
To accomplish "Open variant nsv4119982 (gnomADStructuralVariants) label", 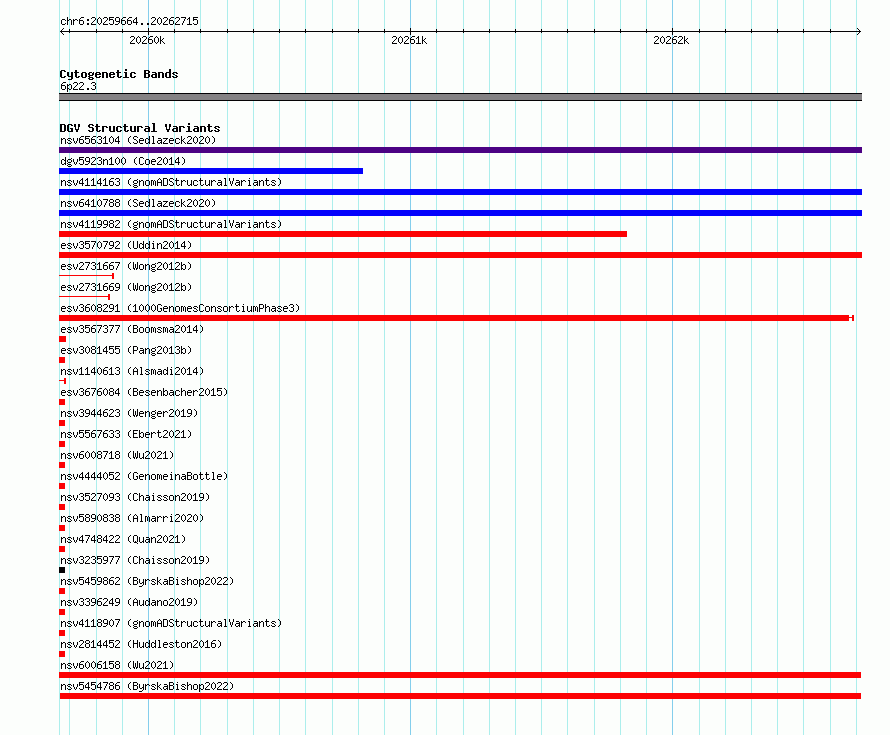I will click(171, 224).
